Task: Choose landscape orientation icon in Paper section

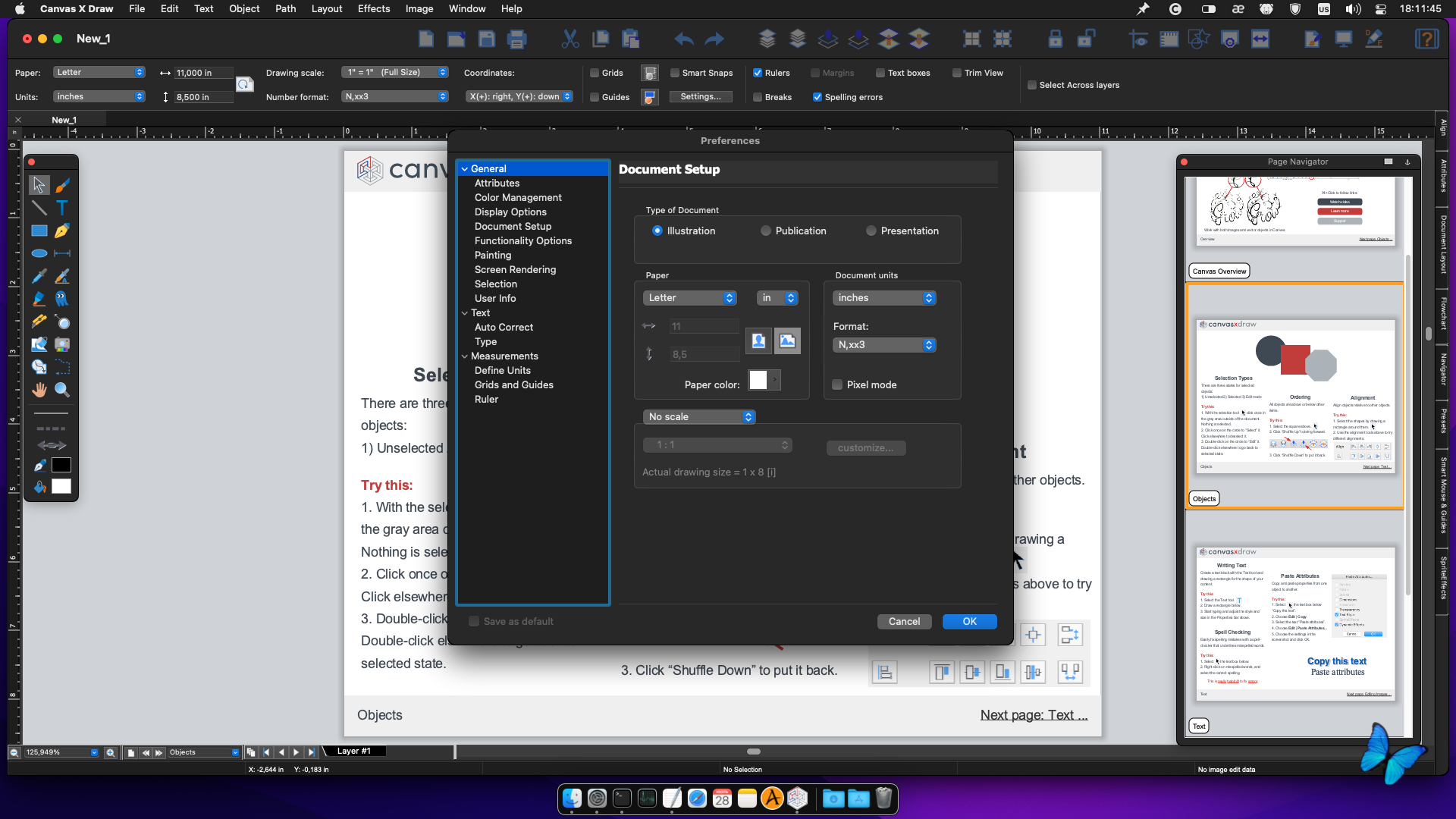Action: [787, 340]
